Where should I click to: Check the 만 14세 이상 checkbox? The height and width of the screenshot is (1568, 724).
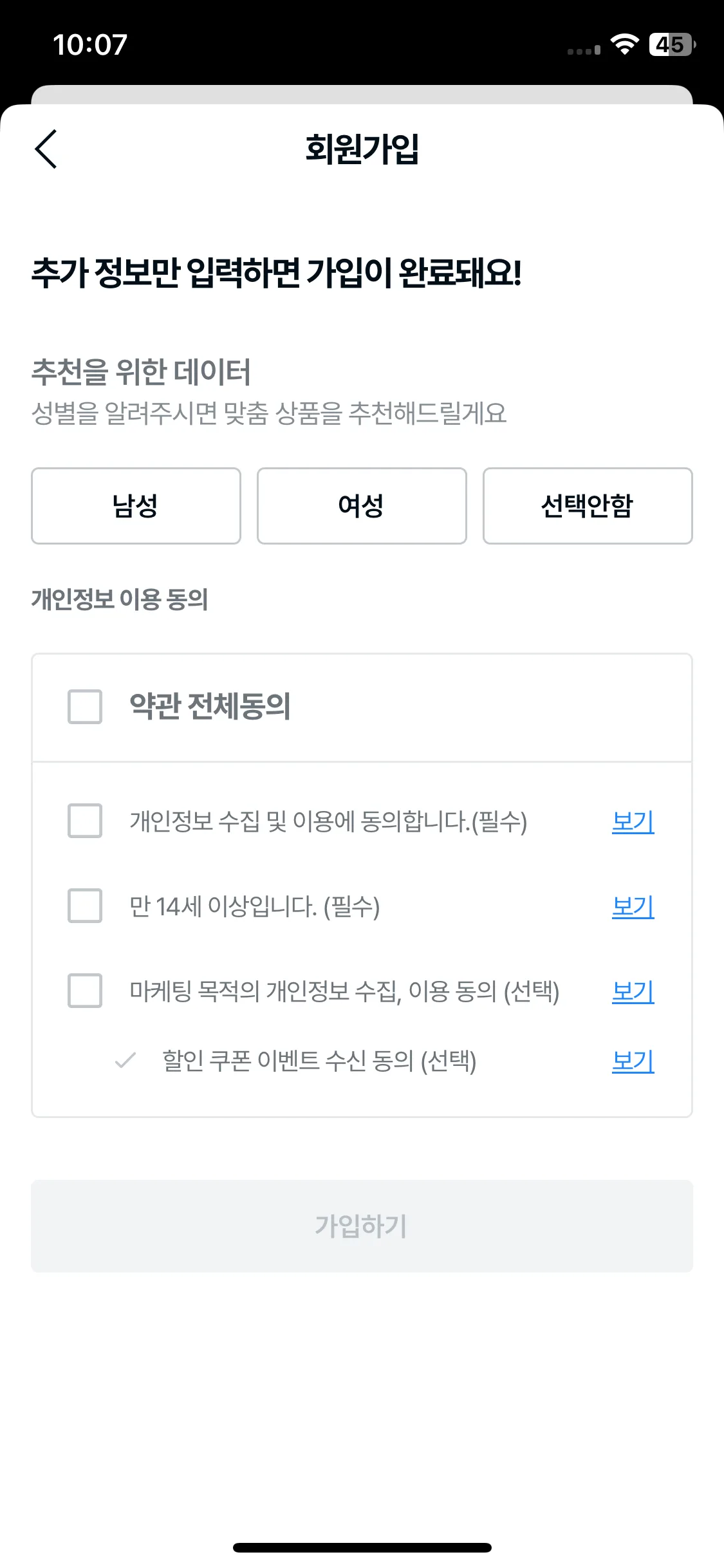[85, 906]
